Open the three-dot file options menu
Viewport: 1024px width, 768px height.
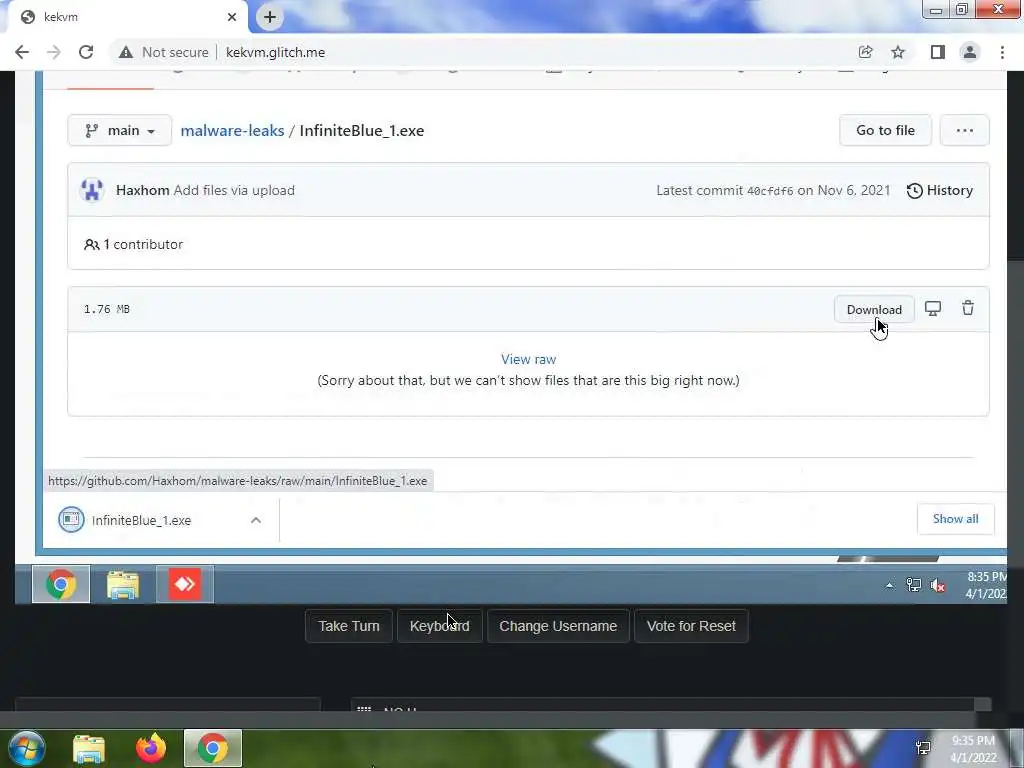[965, 131]
